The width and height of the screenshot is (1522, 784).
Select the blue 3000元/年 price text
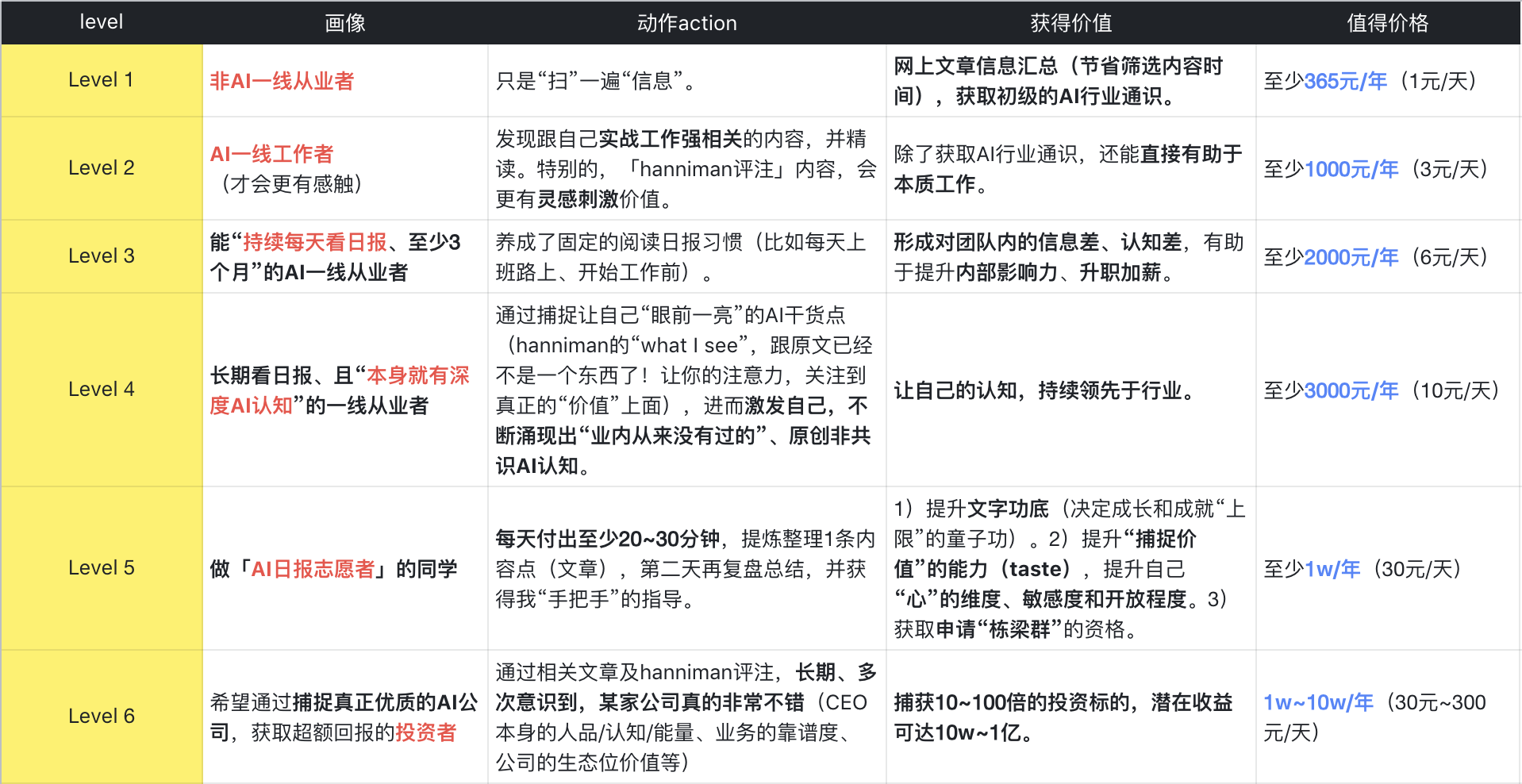tap(1351, 390)
